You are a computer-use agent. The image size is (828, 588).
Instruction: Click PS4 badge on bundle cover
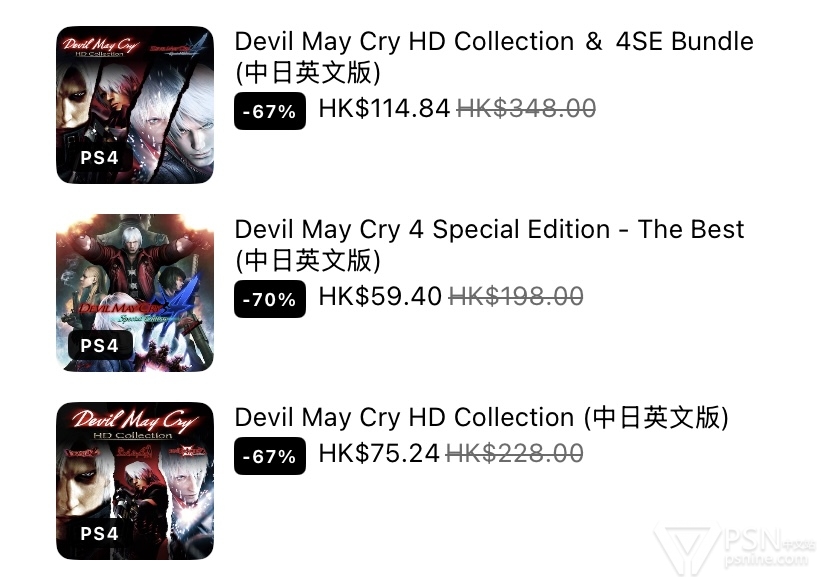[x=99, y=157]
